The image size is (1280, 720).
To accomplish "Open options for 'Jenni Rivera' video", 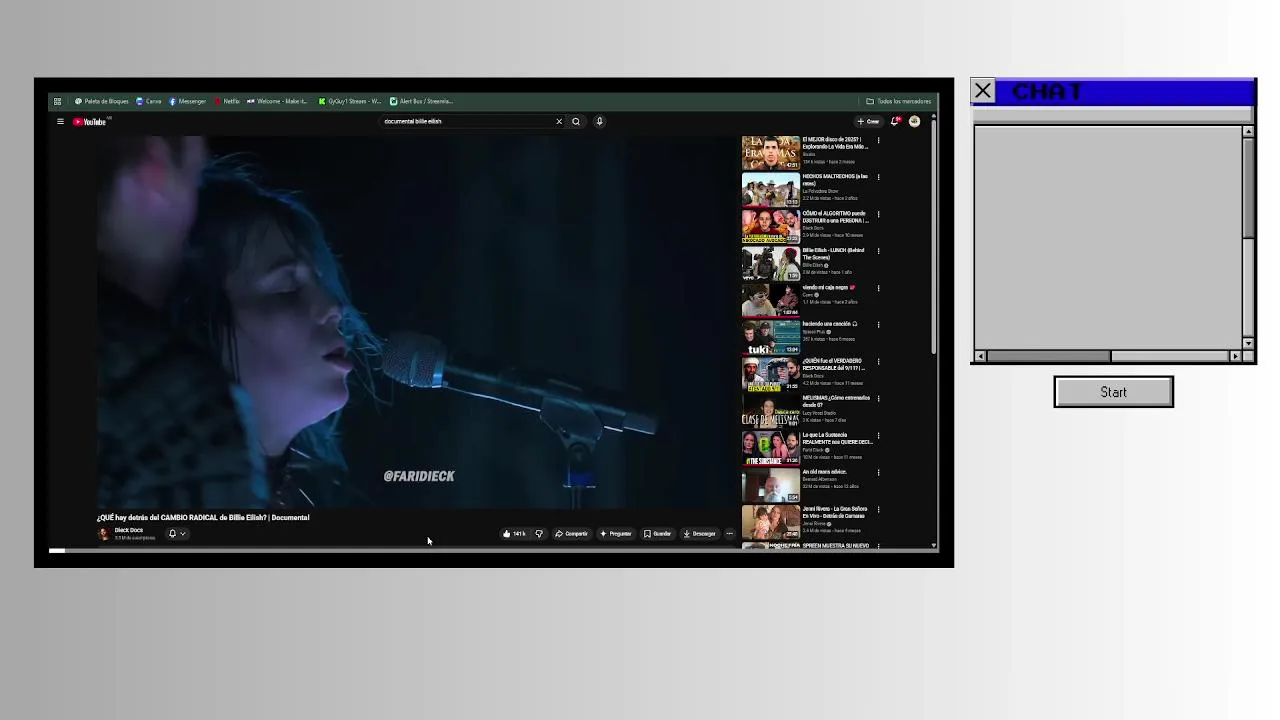I will pyautogui.click(x=878, y=509).
